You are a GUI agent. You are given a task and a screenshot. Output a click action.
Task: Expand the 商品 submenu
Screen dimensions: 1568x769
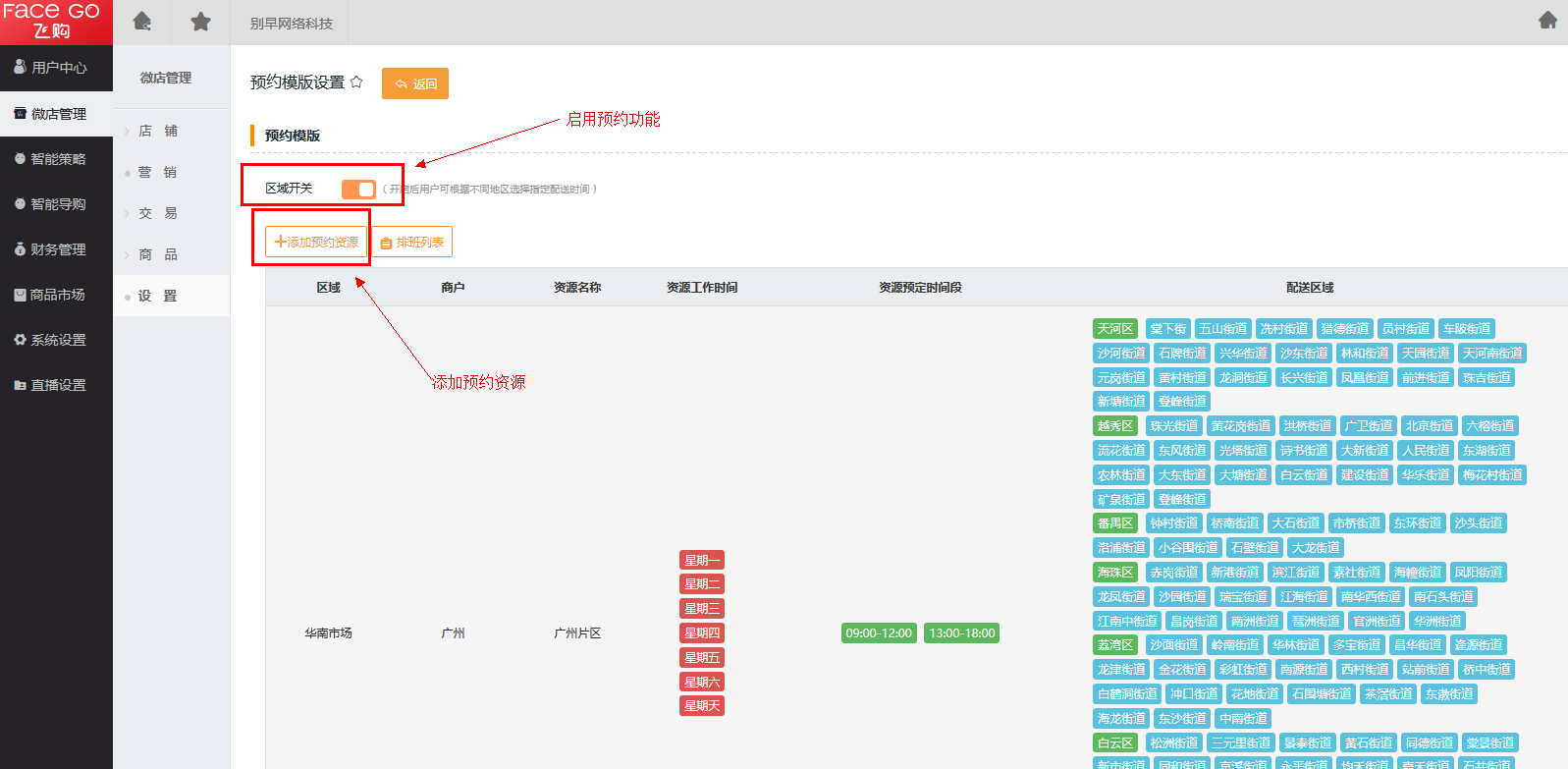coord(158,254)
